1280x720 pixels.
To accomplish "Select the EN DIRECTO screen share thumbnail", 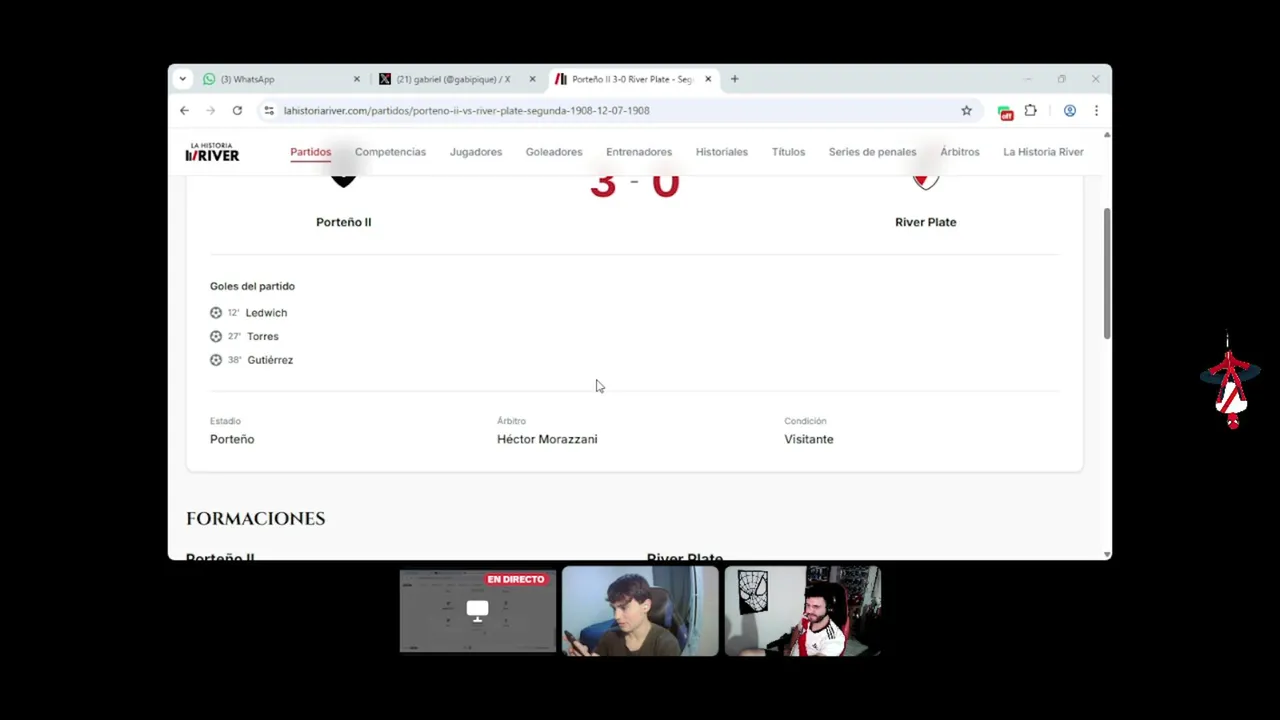I will coord(478,611).
